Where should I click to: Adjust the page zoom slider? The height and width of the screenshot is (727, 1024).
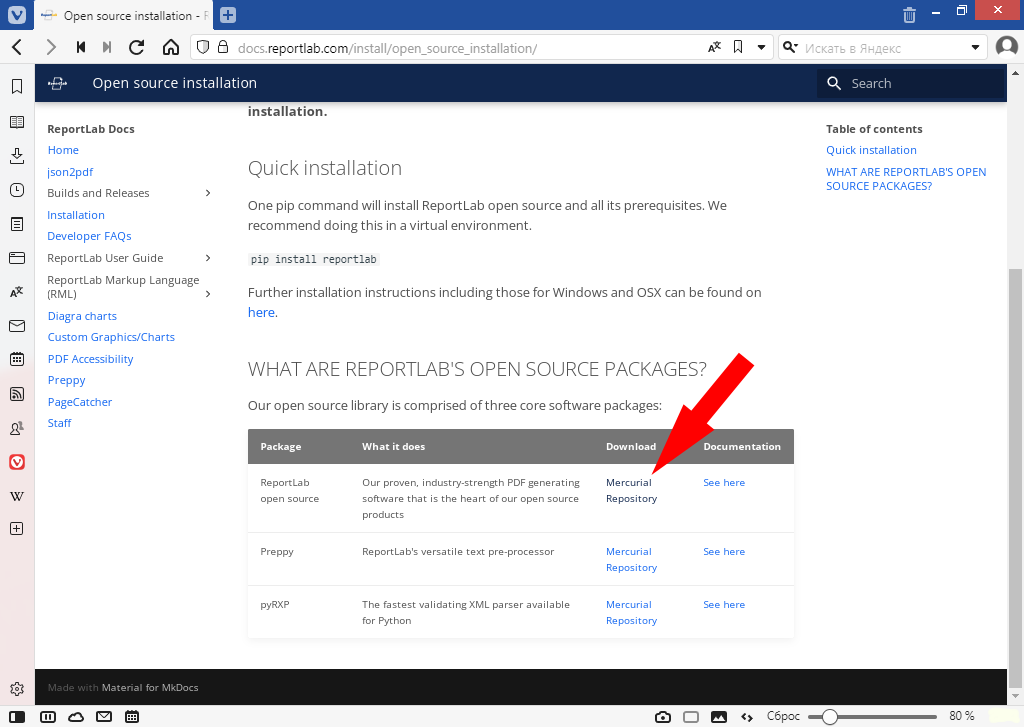pyautogui.click(x=829, y=716)
